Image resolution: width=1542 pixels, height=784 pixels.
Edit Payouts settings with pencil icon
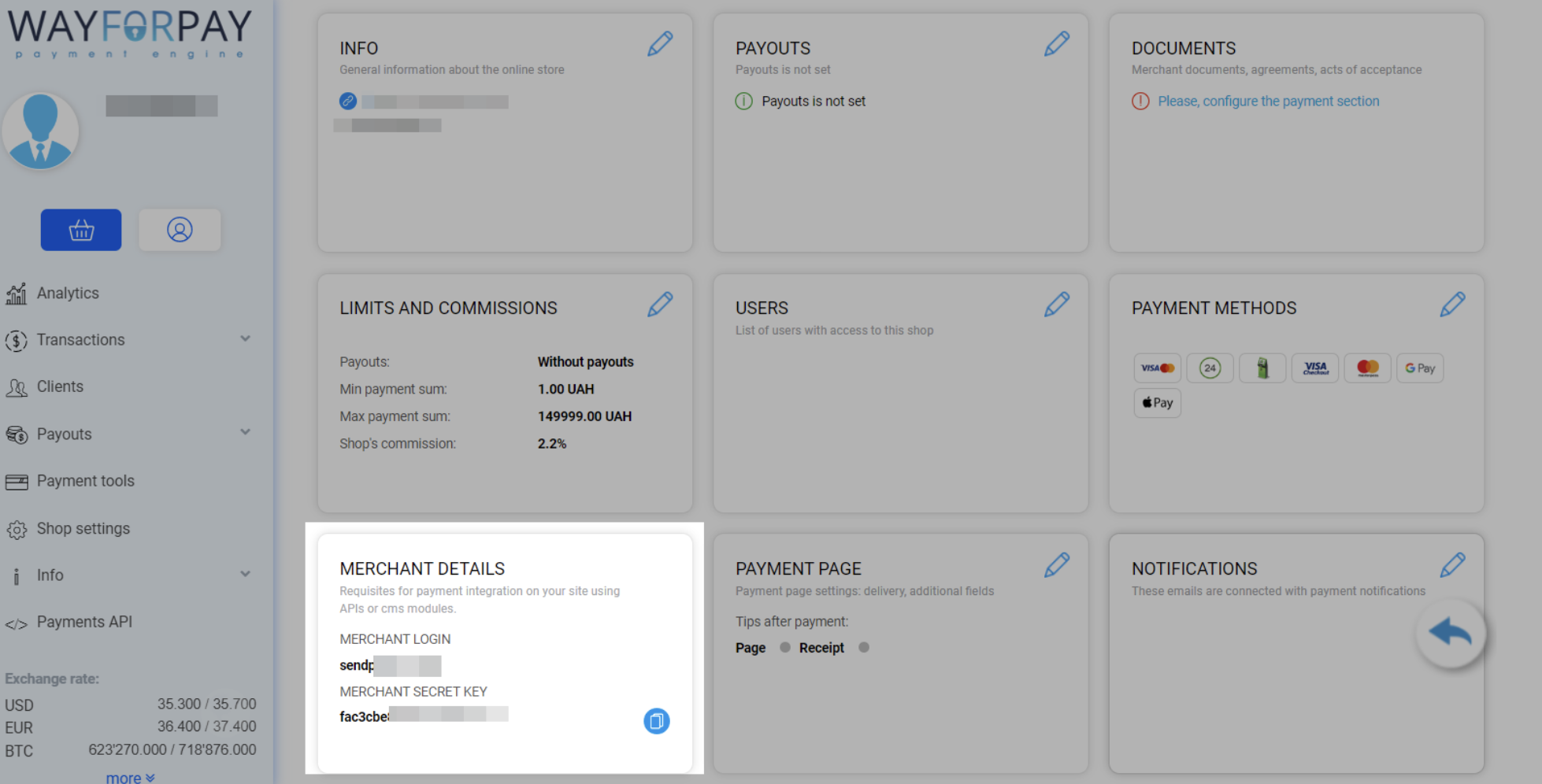1056,44
